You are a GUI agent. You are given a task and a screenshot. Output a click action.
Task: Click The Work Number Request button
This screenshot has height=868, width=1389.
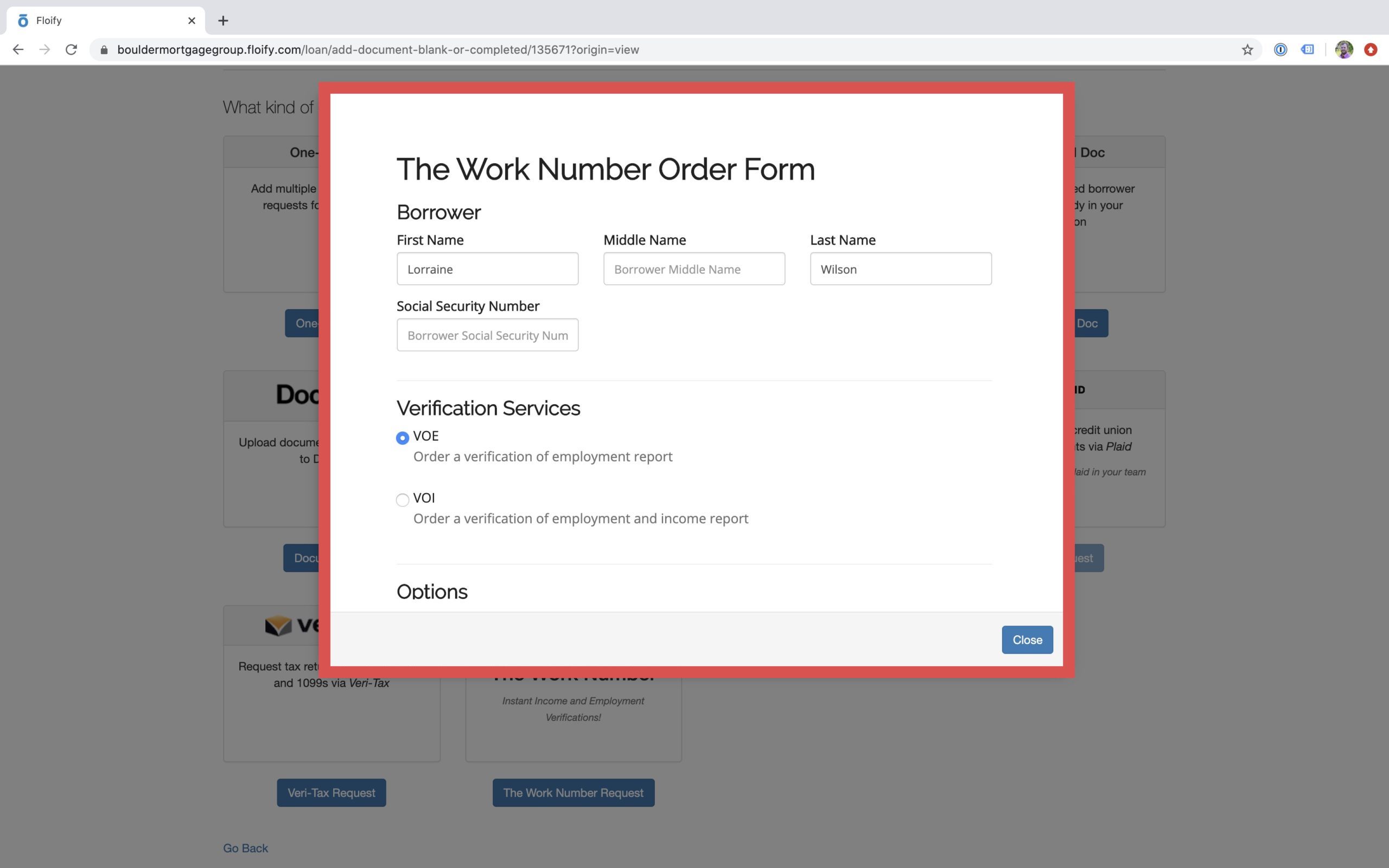click(573, 792)
